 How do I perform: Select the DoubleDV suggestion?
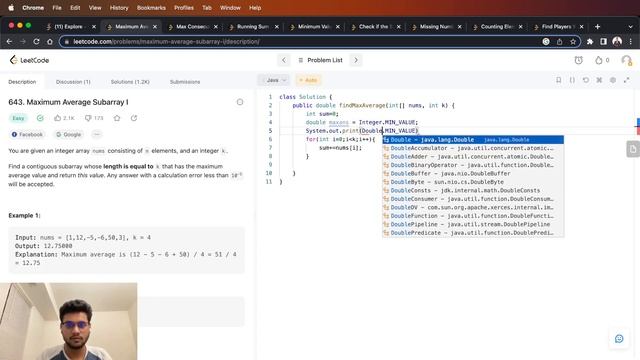[x=473, y=207]
